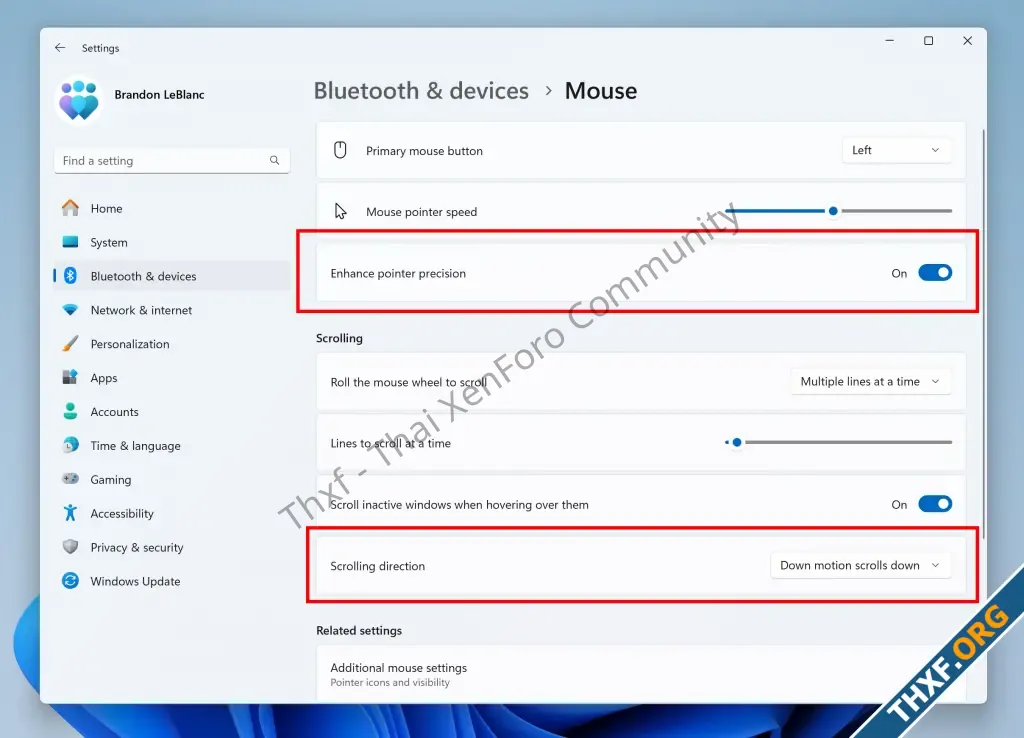This screenshot has height=738, width=1024.
Task: Select Apps in the sidebar
Action: (x=172, y=378)
